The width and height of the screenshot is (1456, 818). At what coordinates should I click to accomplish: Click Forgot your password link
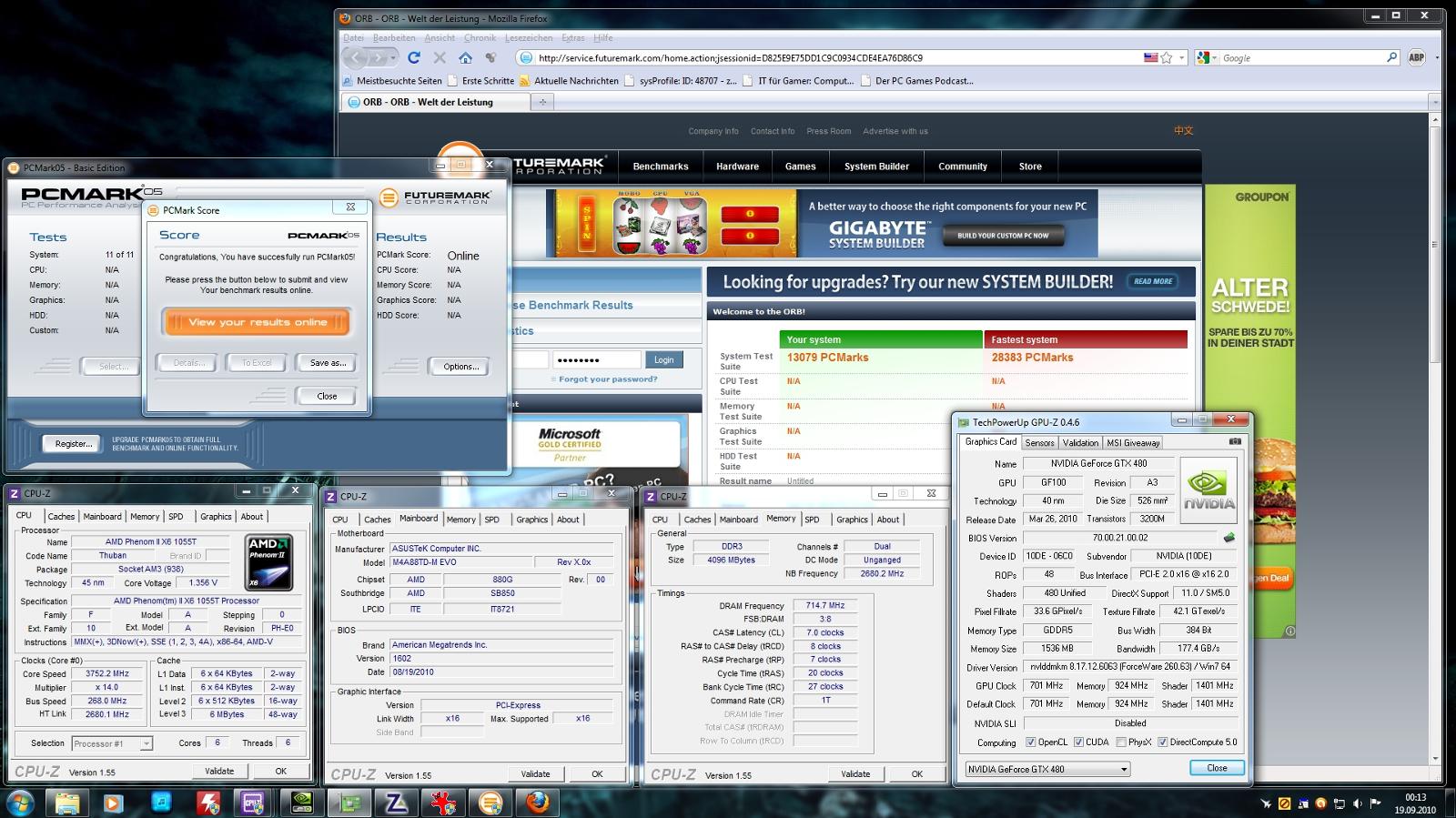coord(608,379)
